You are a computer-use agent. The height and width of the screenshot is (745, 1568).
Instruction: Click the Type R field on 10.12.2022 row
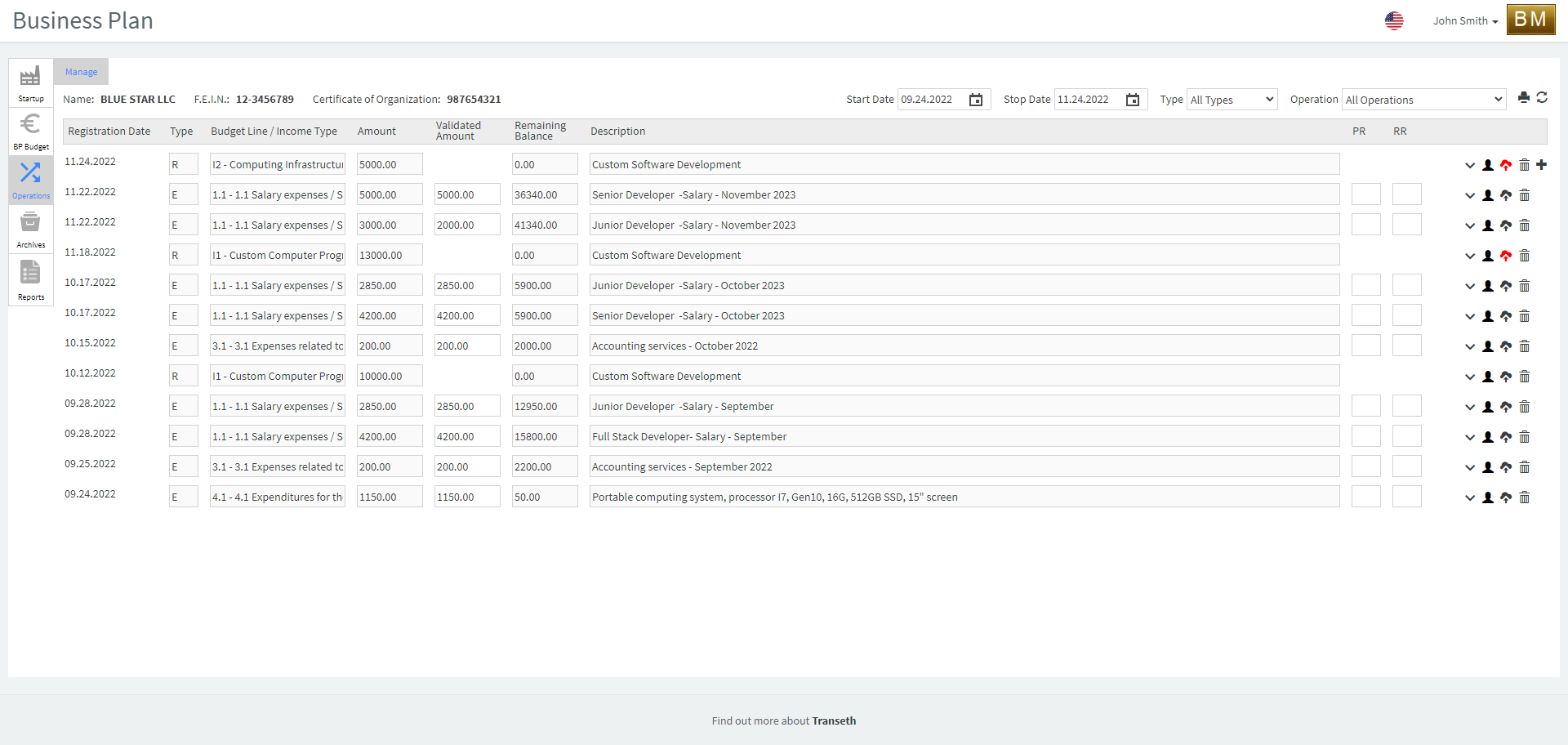point(184,376)
